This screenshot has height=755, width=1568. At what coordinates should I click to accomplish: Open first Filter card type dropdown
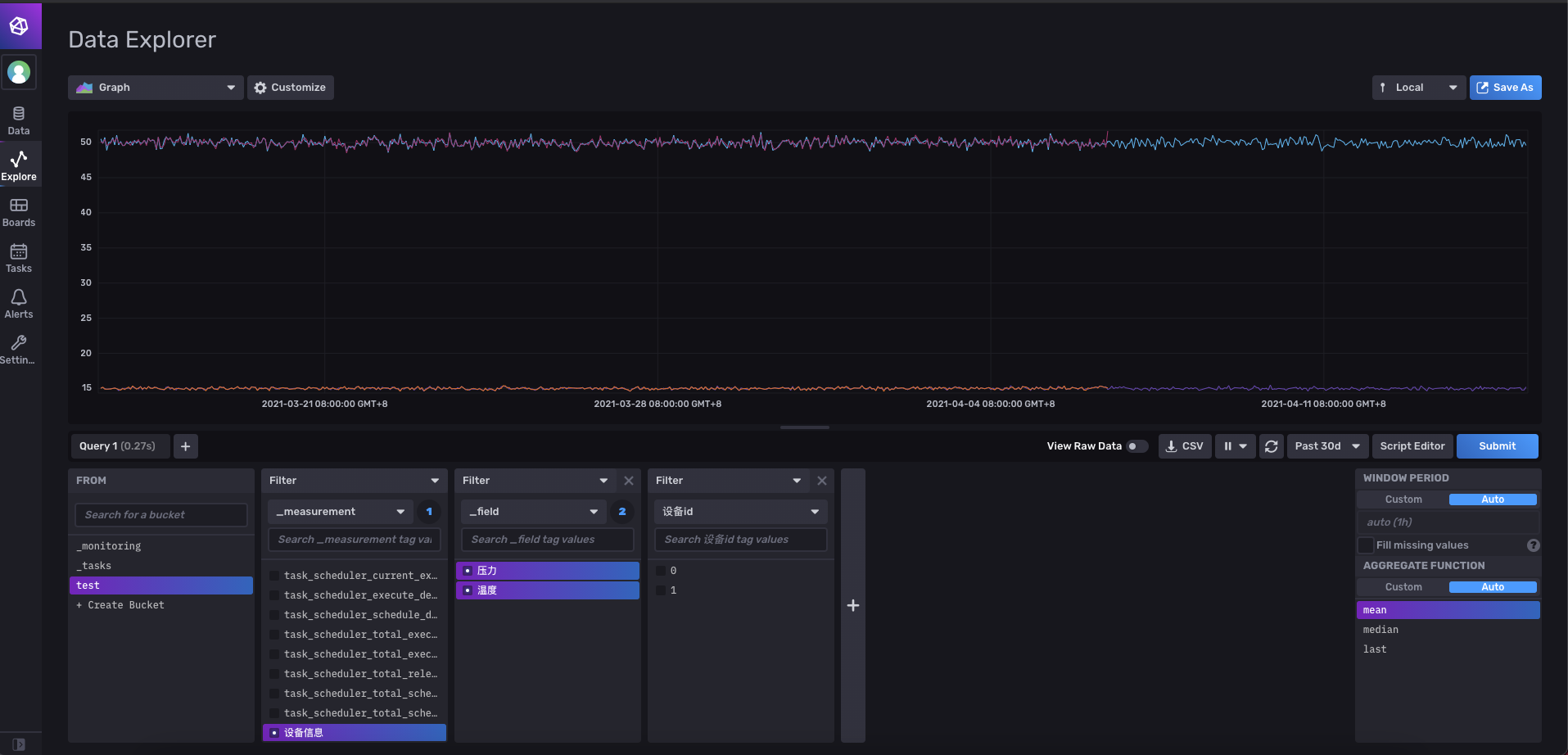(355, 481)
